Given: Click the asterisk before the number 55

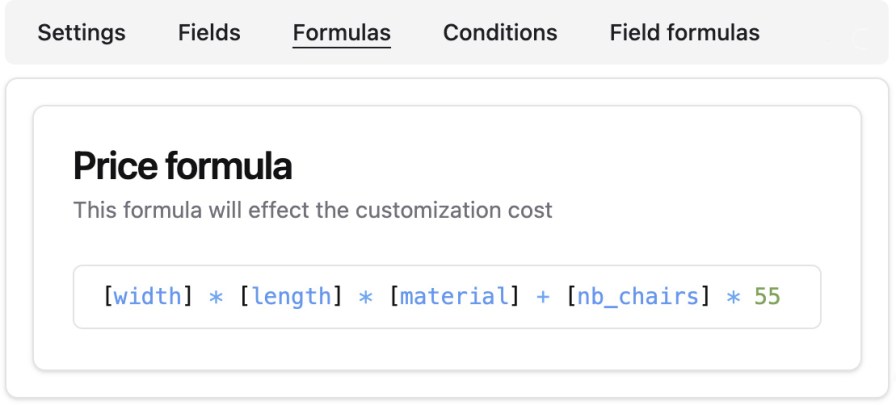Looking at the screenshot, I should coord(733,297).
